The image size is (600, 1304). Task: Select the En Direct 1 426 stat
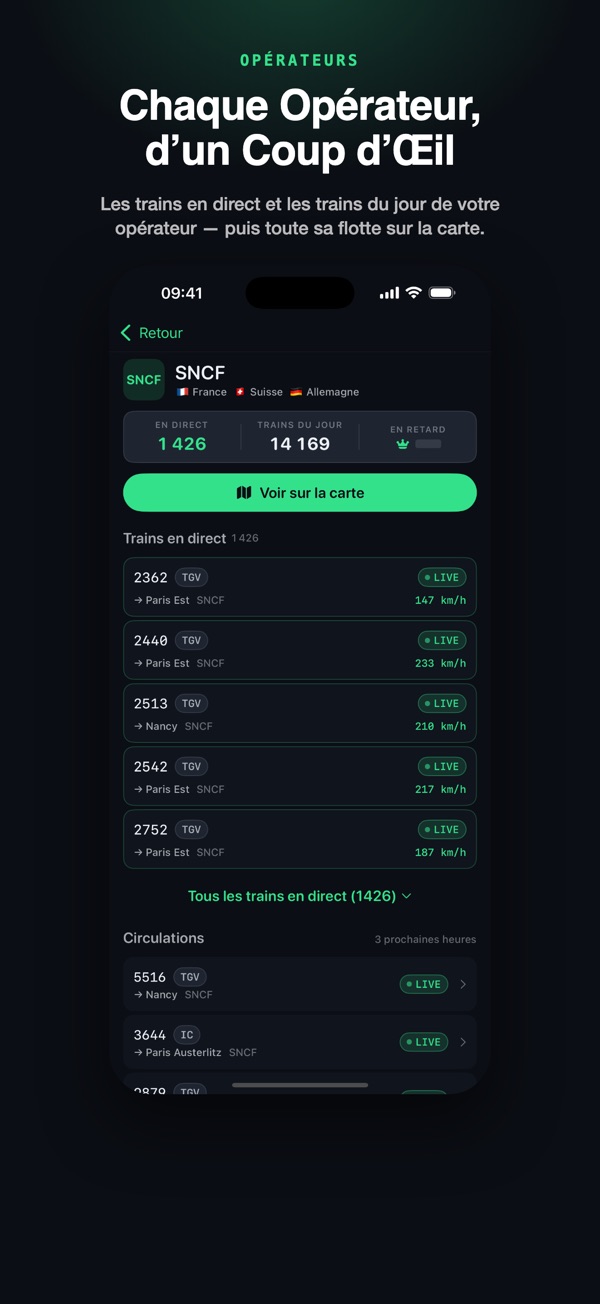click(182, 437)
